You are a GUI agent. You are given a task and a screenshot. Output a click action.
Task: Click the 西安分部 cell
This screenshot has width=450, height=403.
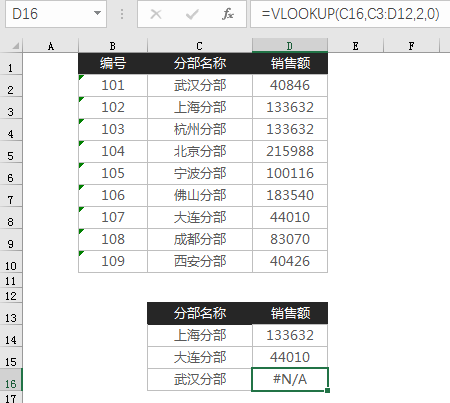[x=200, y=261]
